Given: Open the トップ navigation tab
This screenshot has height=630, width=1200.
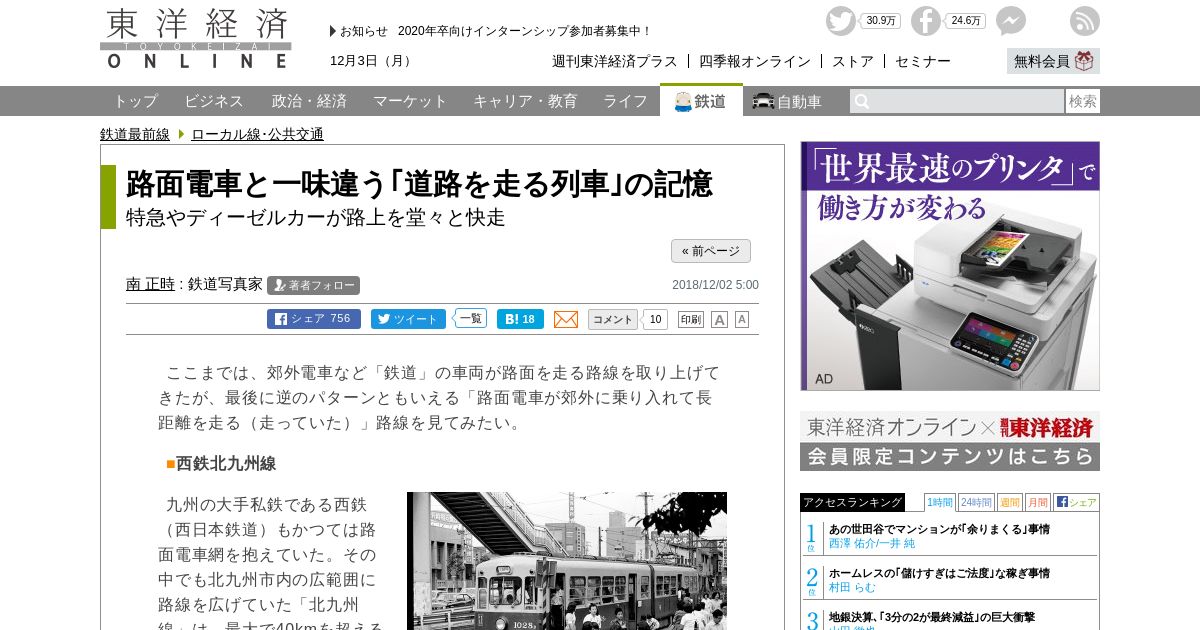Looking at the screenshot, I should coord(135,101).
